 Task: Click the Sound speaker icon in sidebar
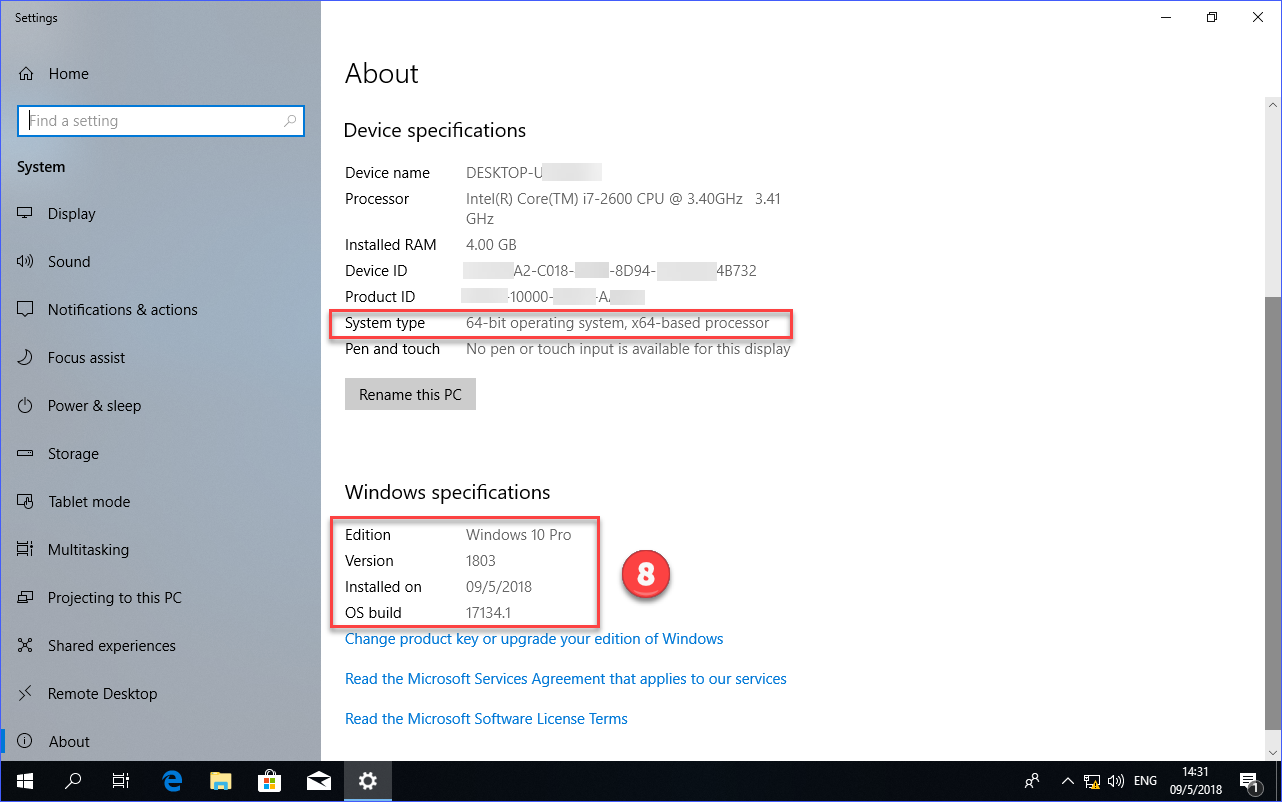pyautogui.click(x=26, y=262)
